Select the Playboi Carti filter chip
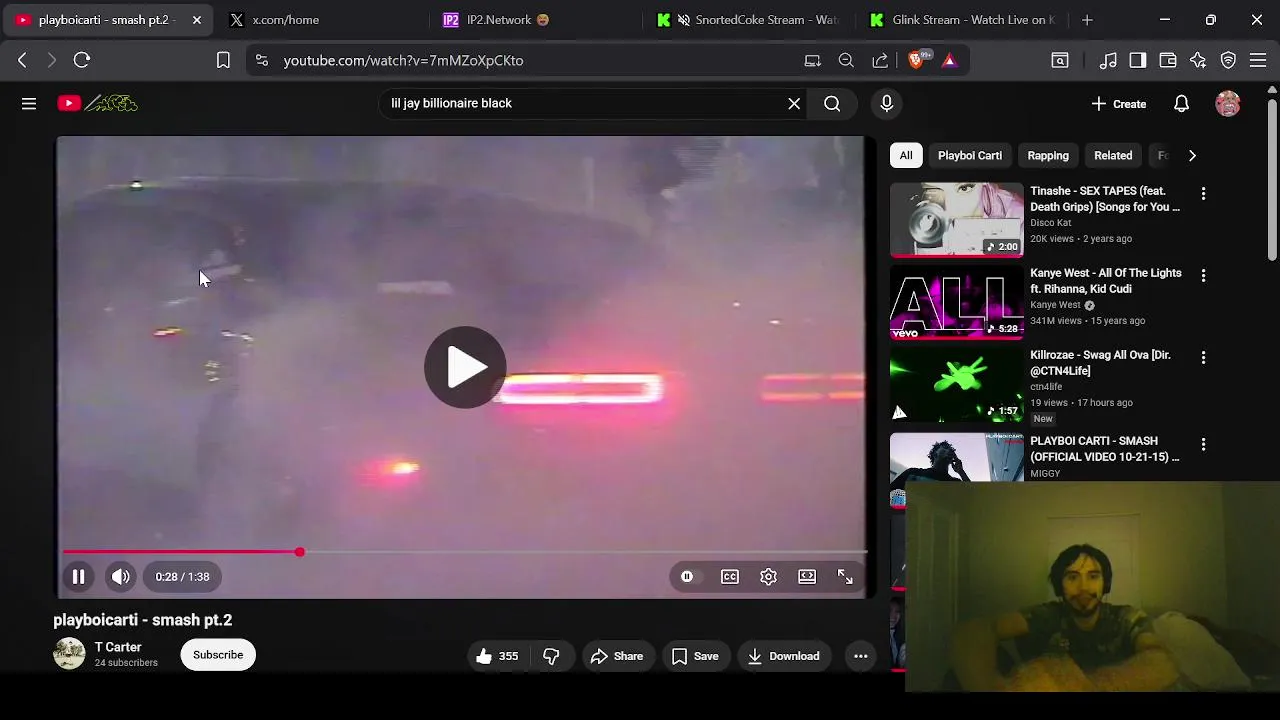Viewport: 1280px width, 720px height. click(x=970, y=155)
